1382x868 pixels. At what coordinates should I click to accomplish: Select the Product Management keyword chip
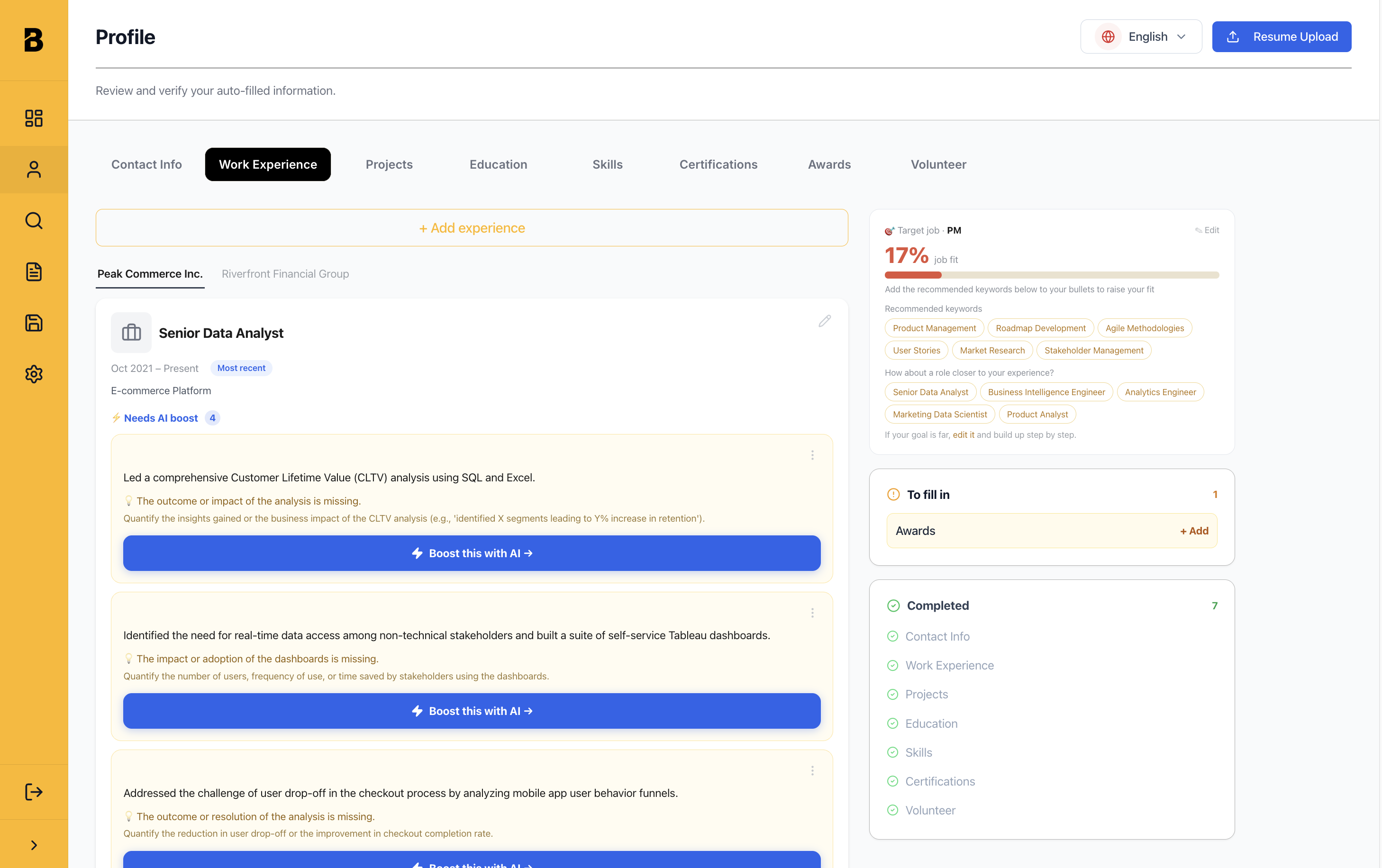[934, 328]
